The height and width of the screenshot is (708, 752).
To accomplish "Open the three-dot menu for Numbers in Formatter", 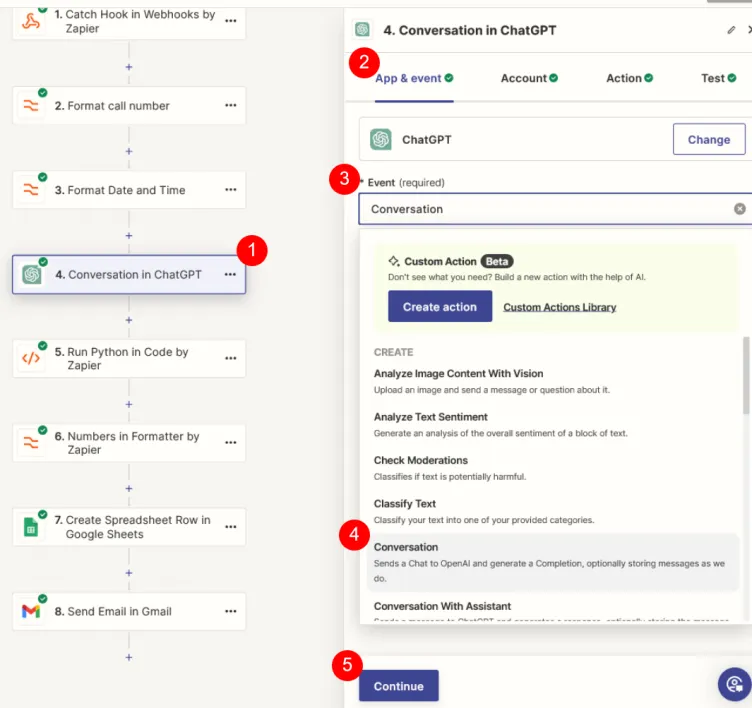I will 231,442.
